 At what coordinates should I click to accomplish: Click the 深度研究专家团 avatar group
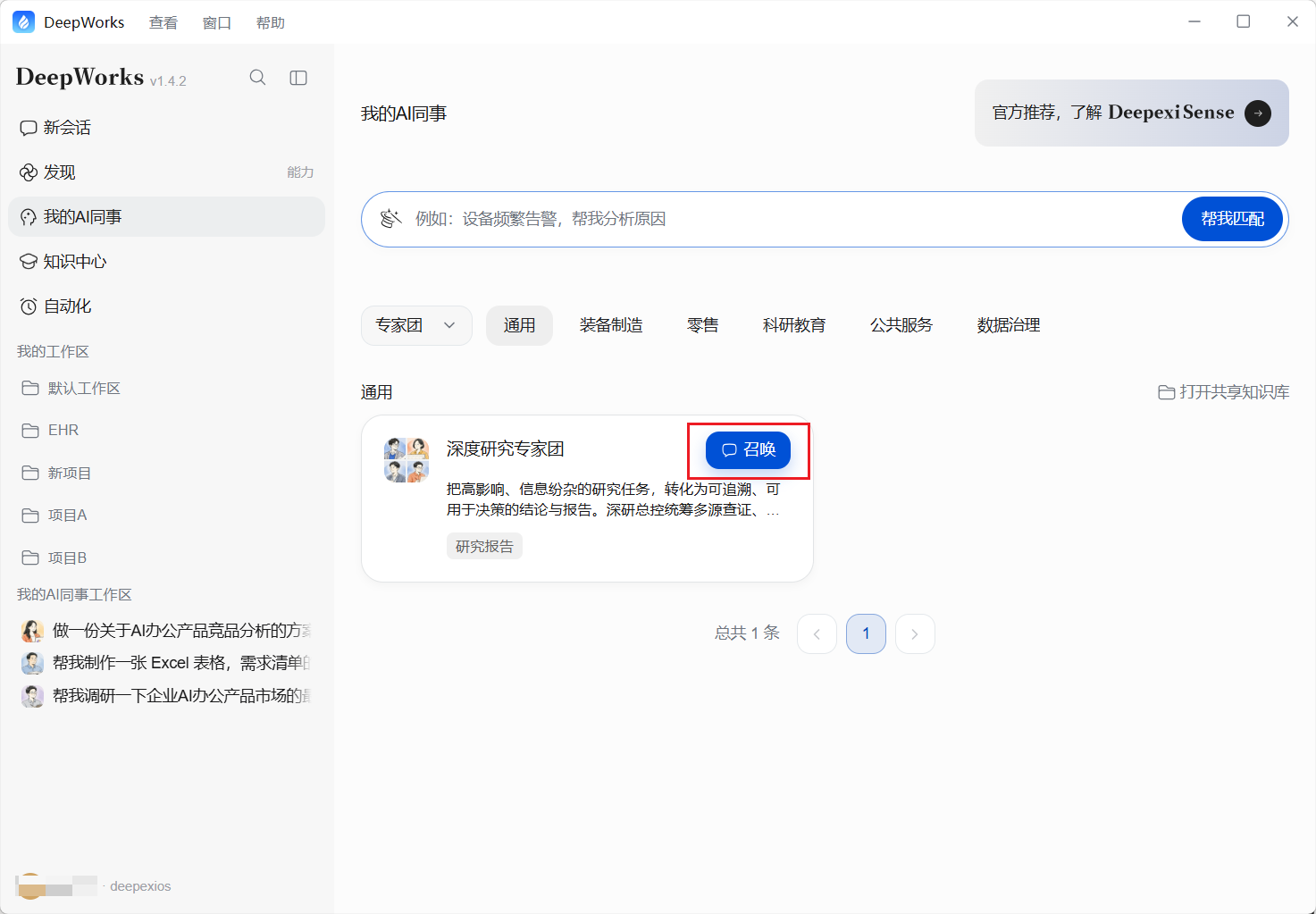point(407,460)
